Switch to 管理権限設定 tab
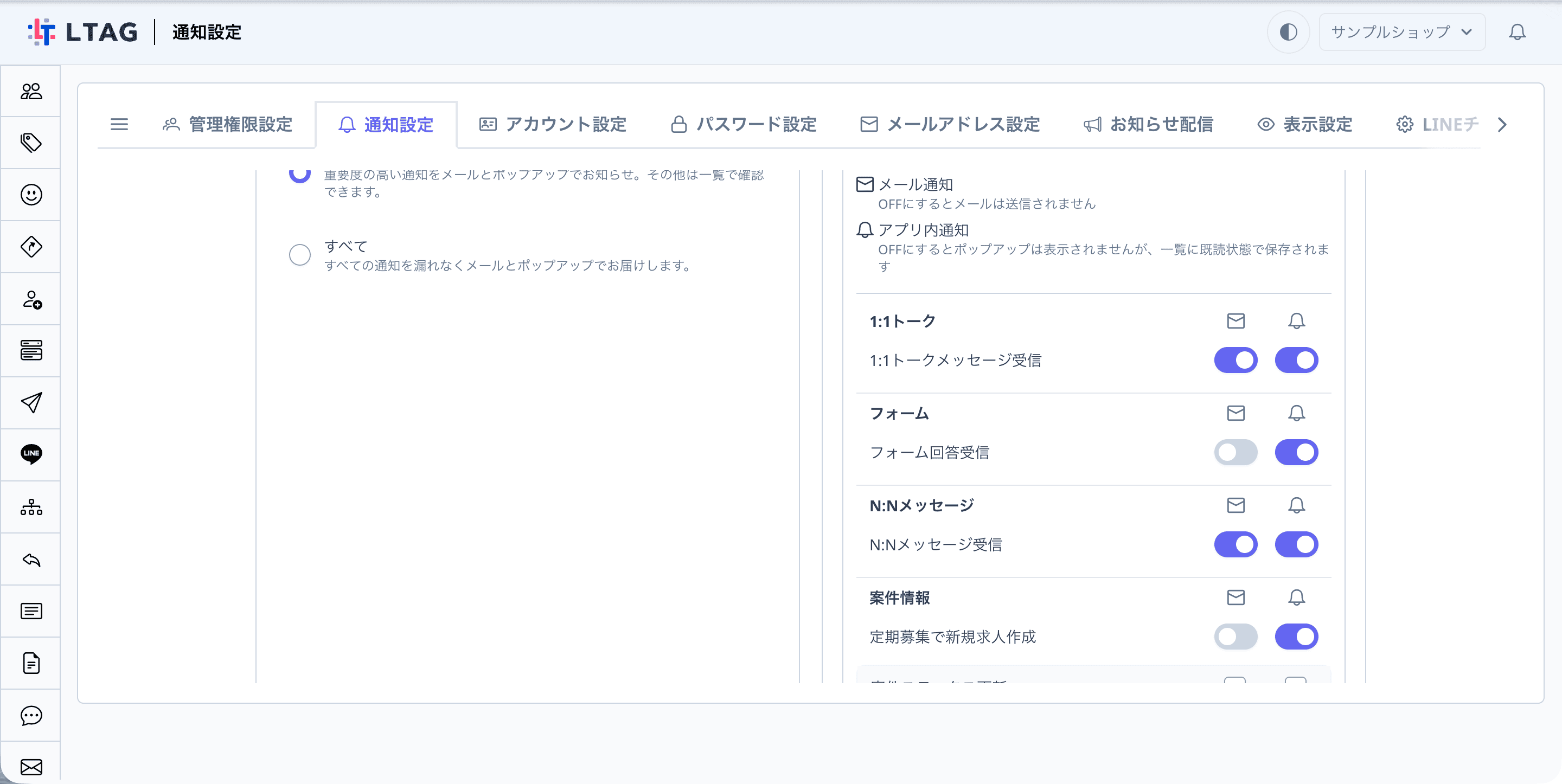Viewport: 1562px width, 784px height. (x=227, y=124)
